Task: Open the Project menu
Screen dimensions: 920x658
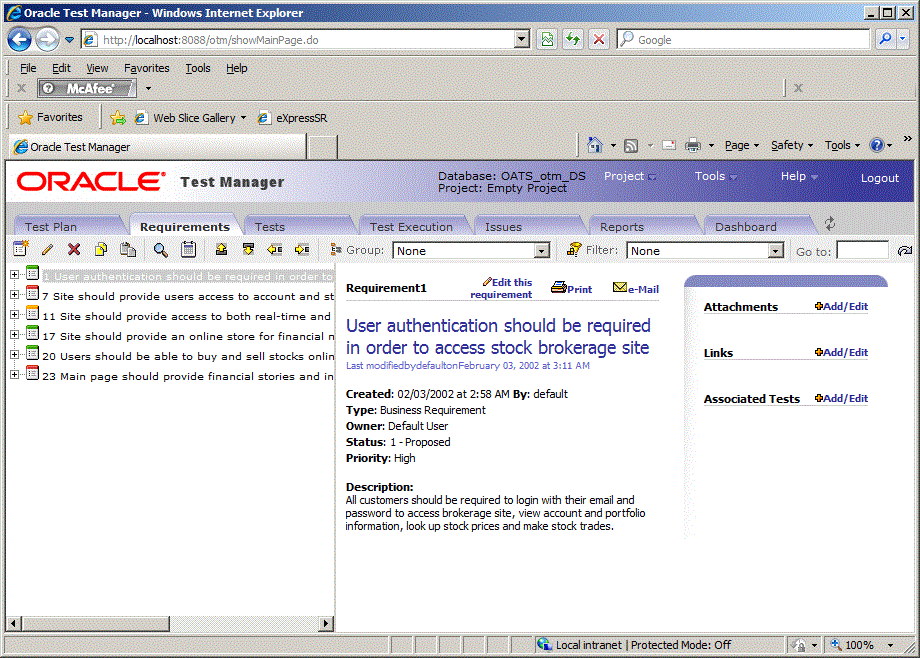Action: click(x=630, y=176)
